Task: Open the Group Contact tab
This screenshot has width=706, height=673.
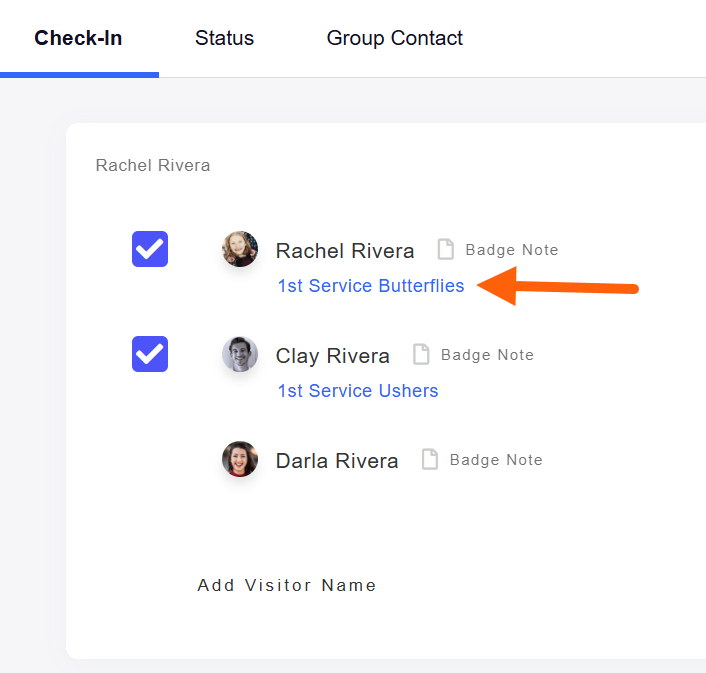Action: click(x=394, y=39)
